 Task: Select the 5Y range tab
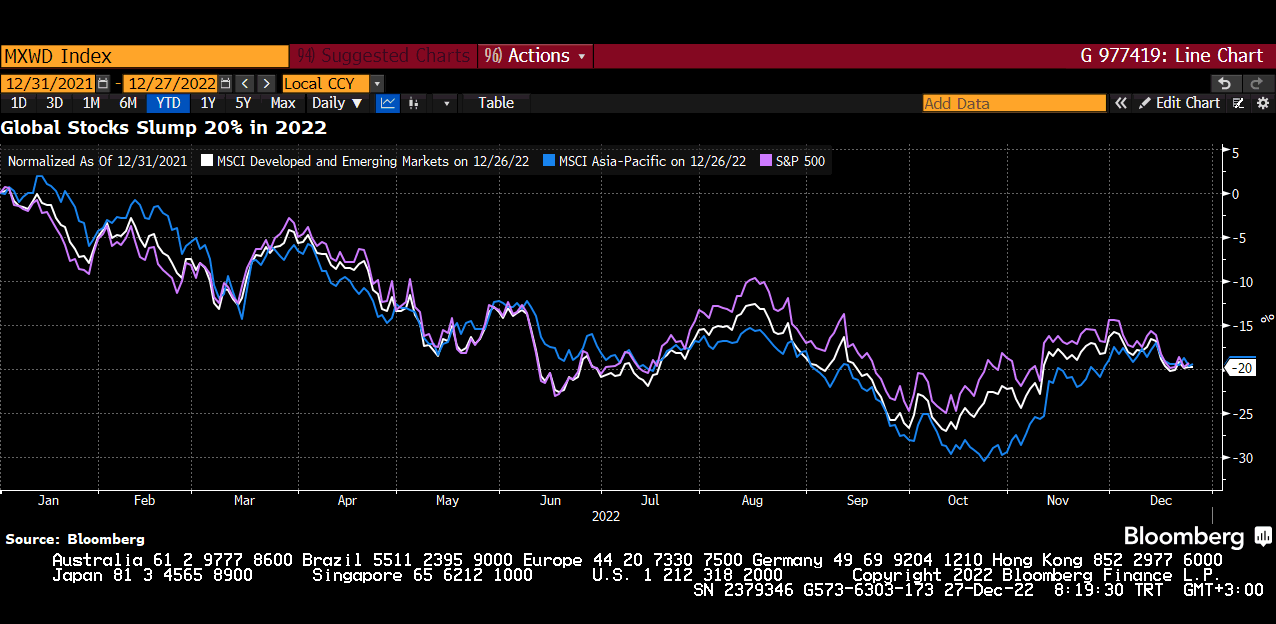point(243,103)
